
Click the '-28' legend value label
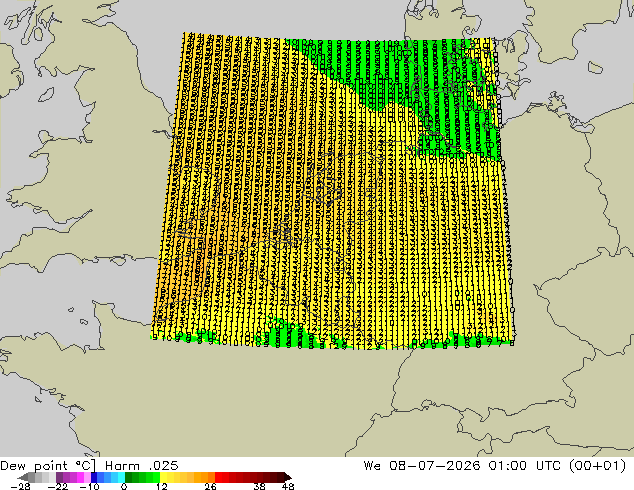pos(20,486)
